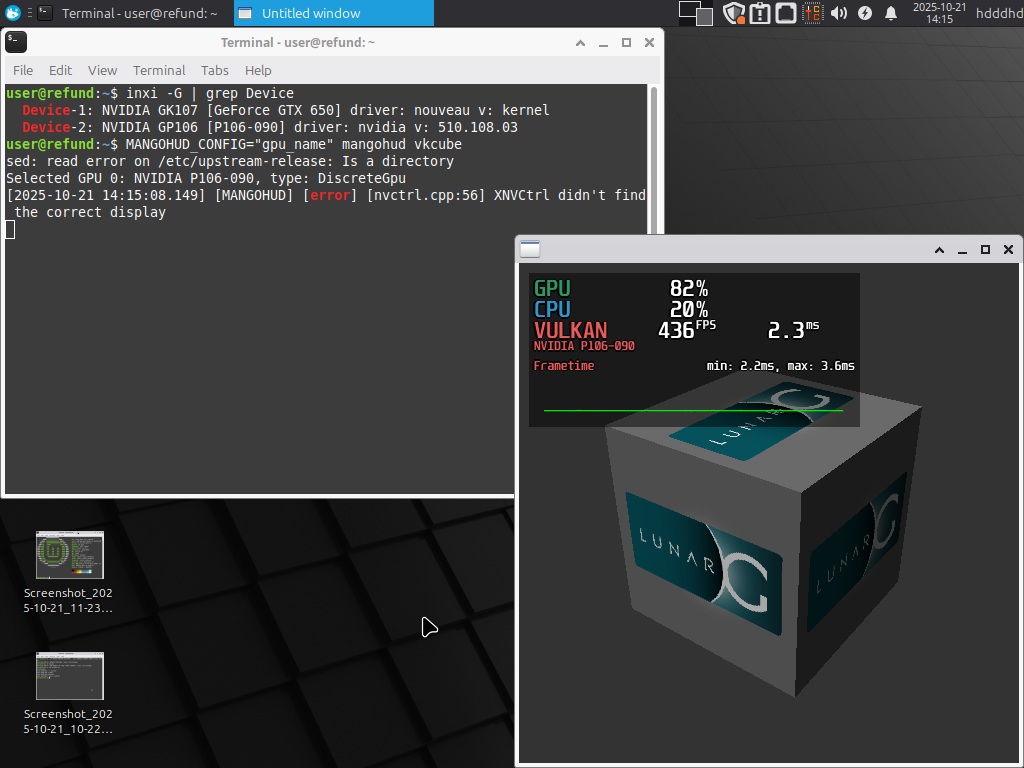Close the vkcube window

click(1008, 249)
